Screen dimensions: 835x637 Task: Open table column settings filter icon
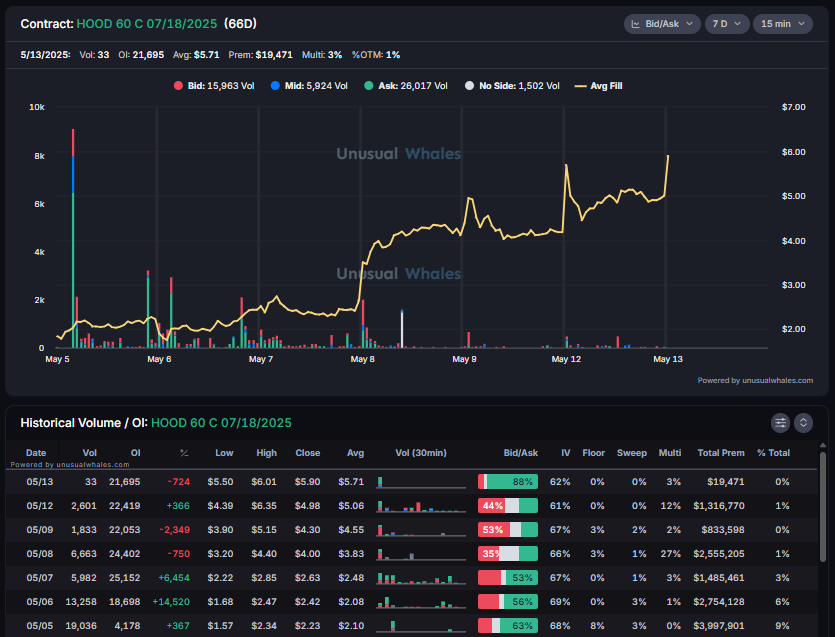780,423
